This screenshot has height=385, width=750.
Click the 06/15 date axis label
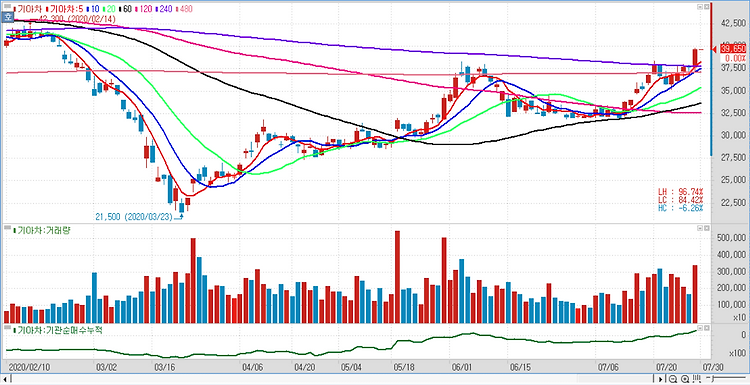pyautogui.click(x=520, y=367)
